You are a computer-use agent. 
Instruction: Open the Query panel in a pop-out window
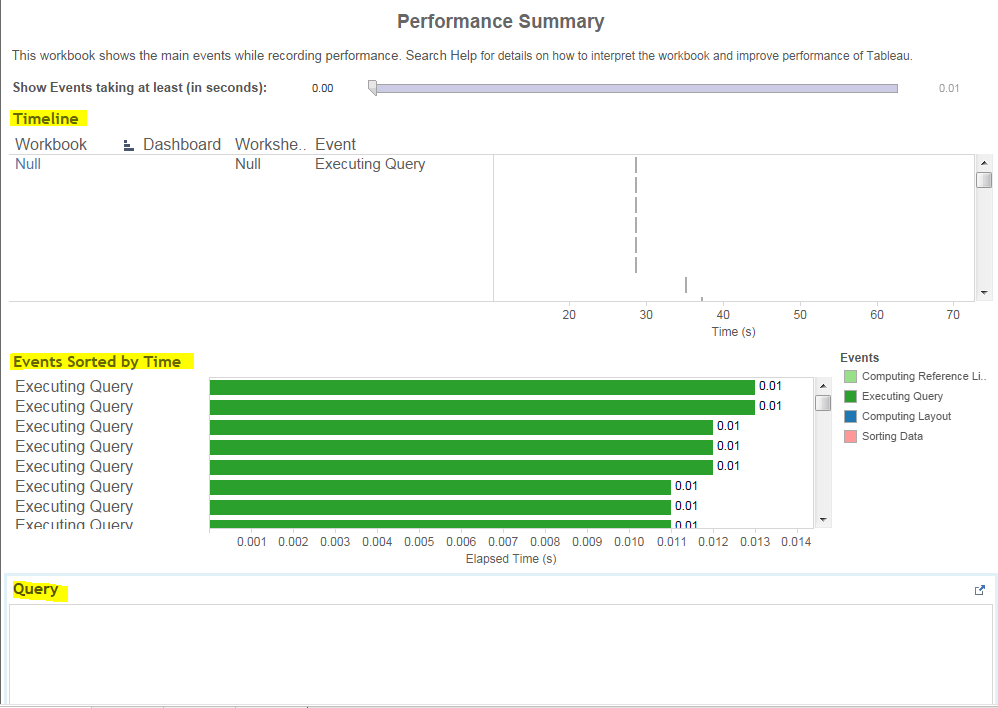coord(979,590)
